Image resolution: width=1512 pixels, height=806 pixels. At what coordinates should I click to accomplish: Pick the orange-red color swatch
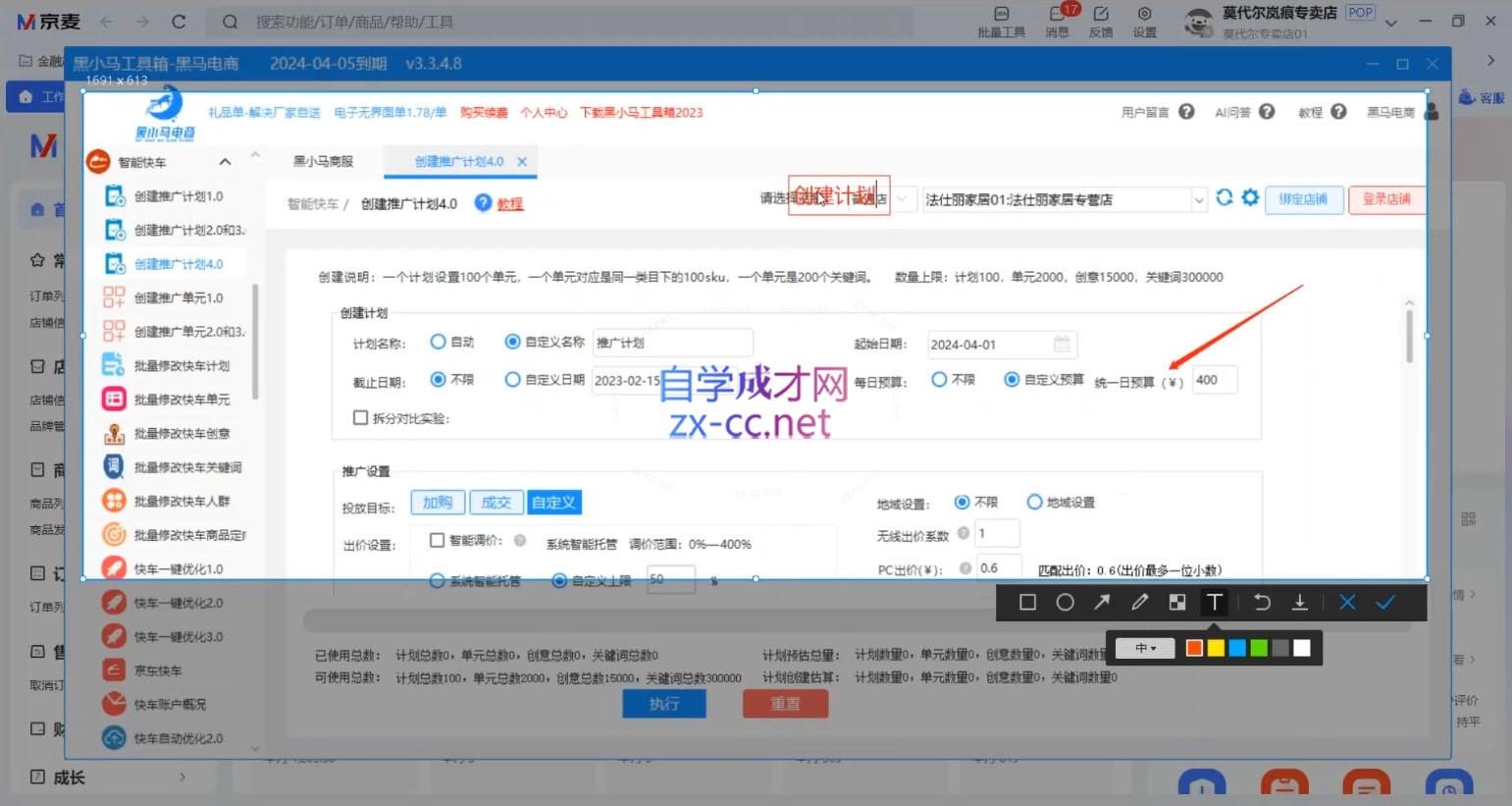1194,648
